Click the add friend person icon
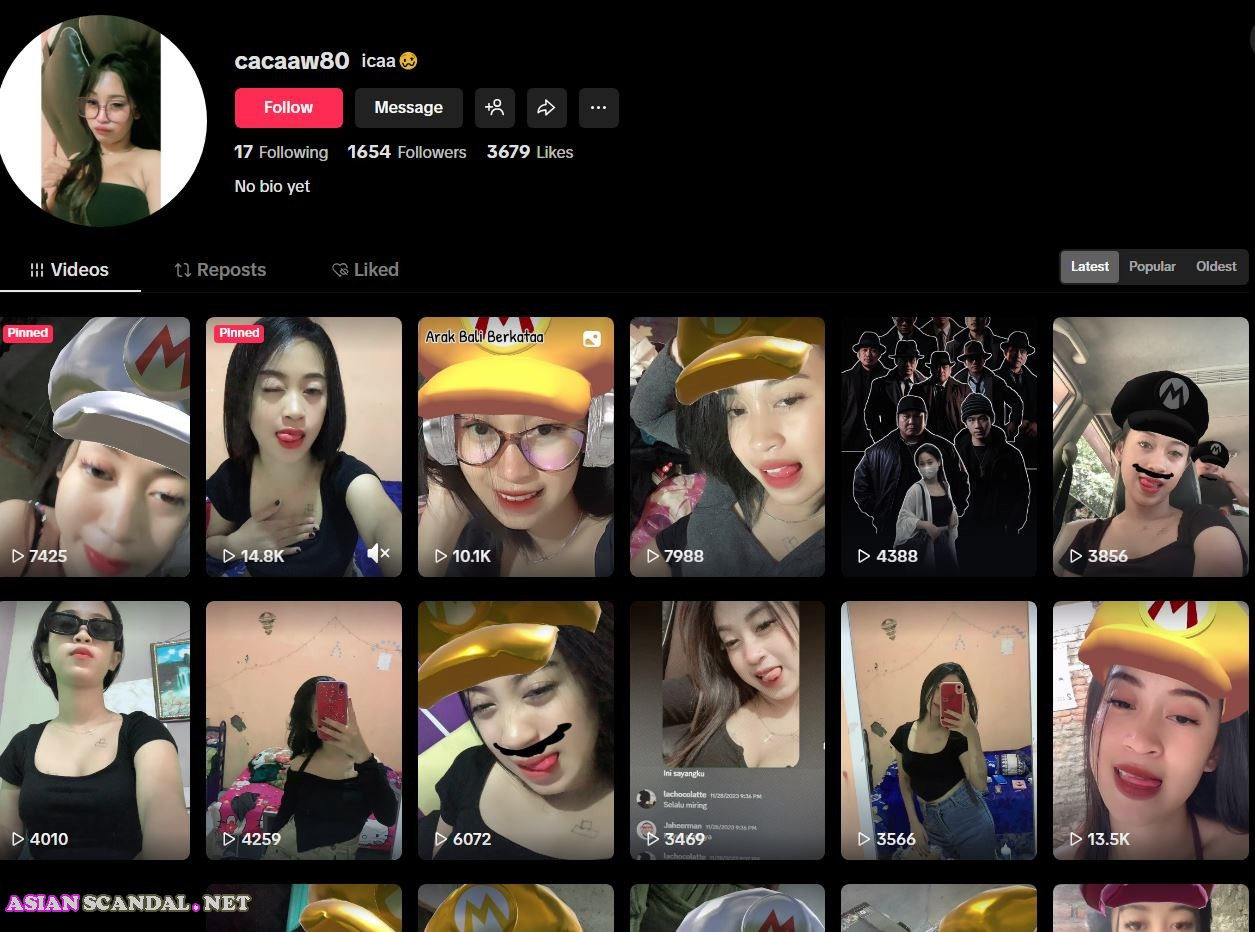Screen dimensions: 1255x932 495,108
